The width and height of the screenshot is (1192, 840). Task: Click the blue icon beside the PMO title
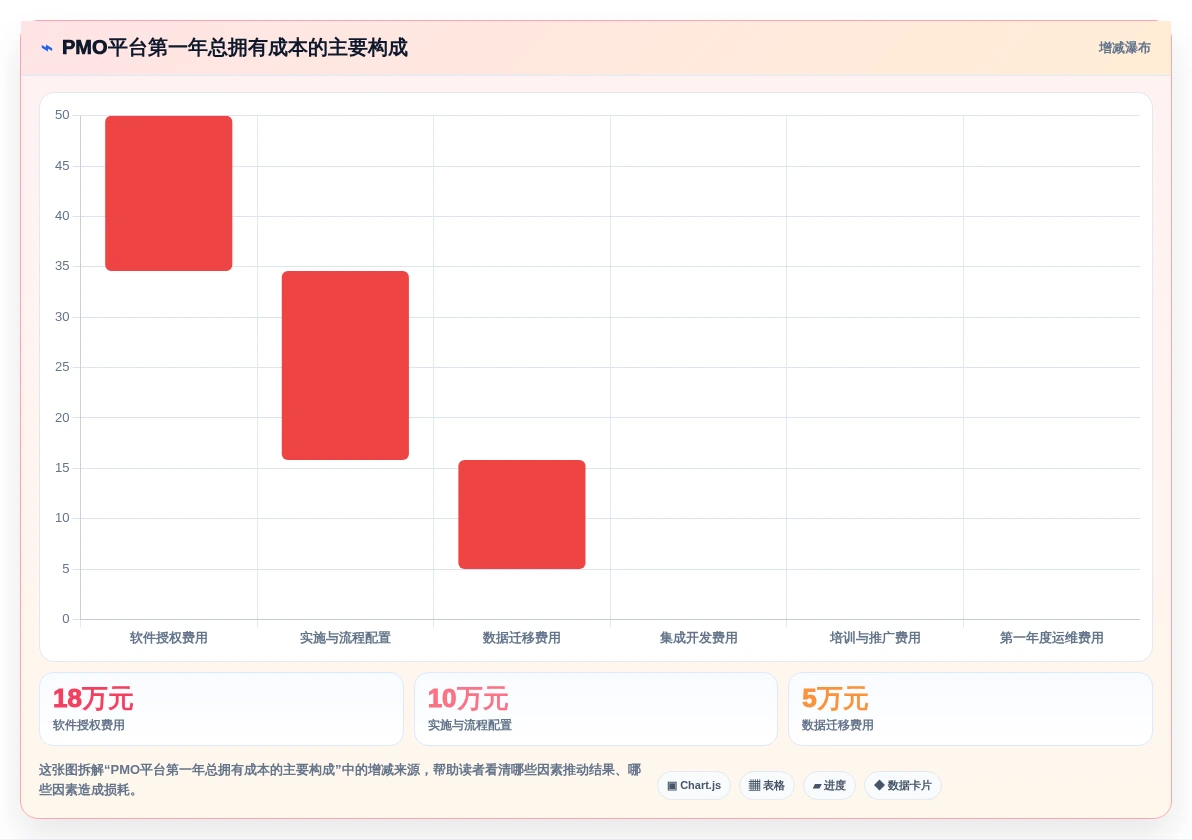(x=47, y=48)
